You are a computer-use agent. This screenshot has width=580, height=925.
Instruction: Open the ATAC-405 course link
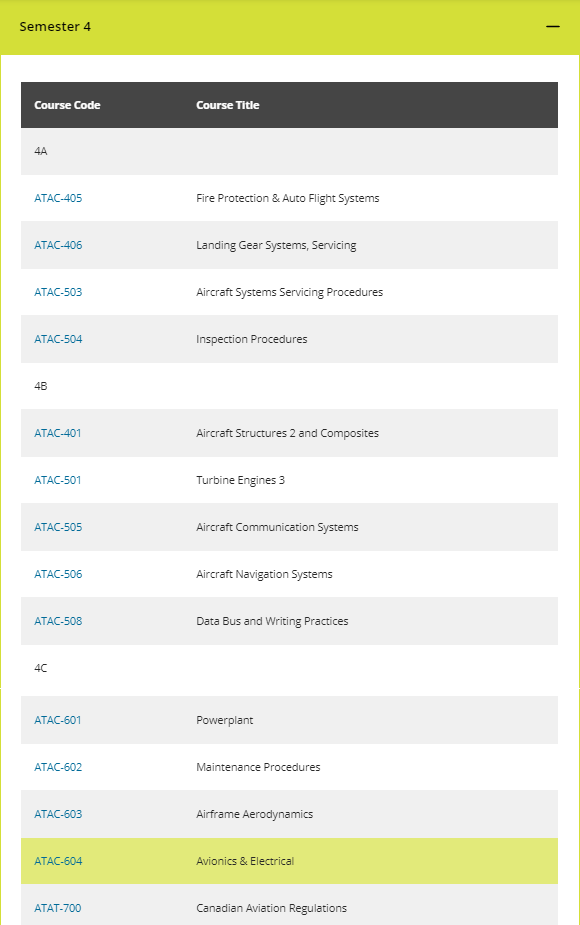pyautogui.click(x=58, y=198)
